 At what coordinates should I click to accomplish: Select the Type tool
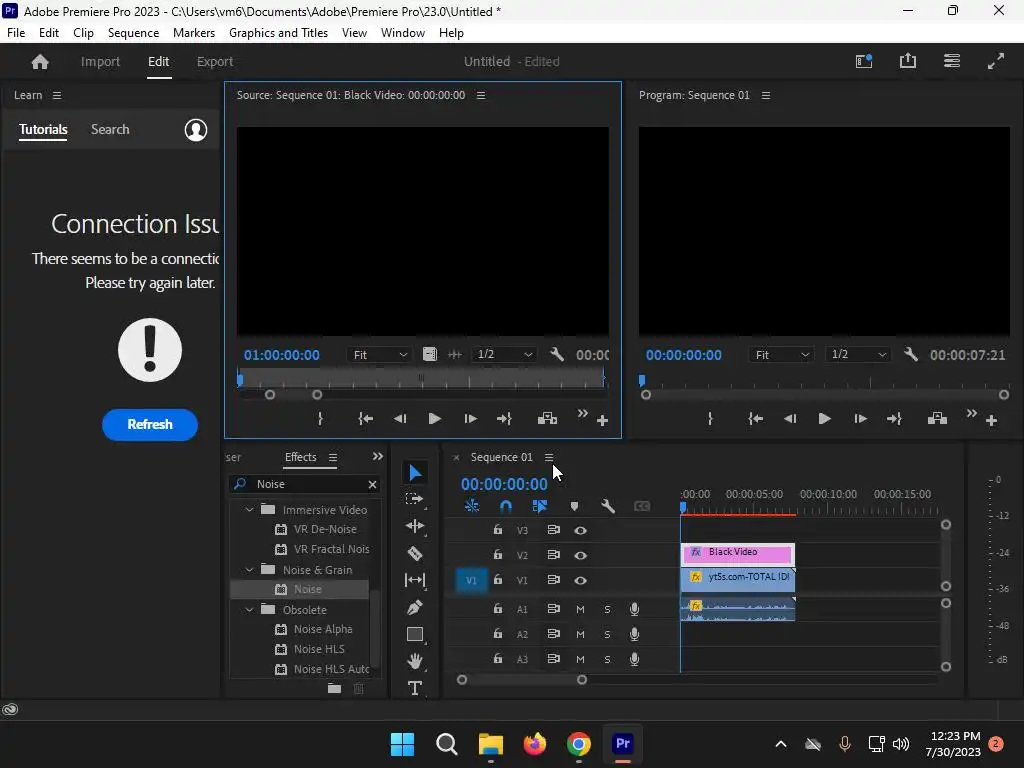click(x=415, y=688)
